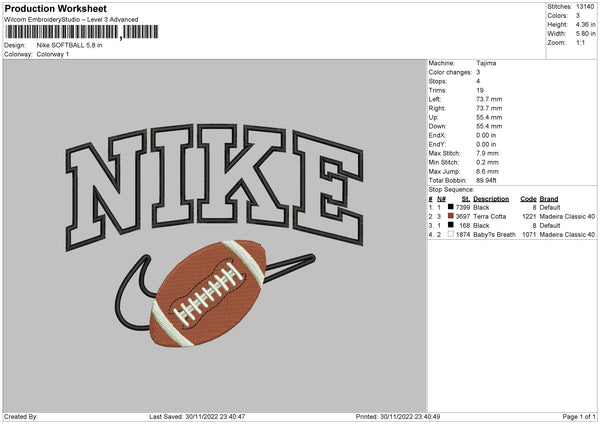This screenshot has width=600, height=424.
Task: Click the Last Saved timestamp
Action: [197, 416]
